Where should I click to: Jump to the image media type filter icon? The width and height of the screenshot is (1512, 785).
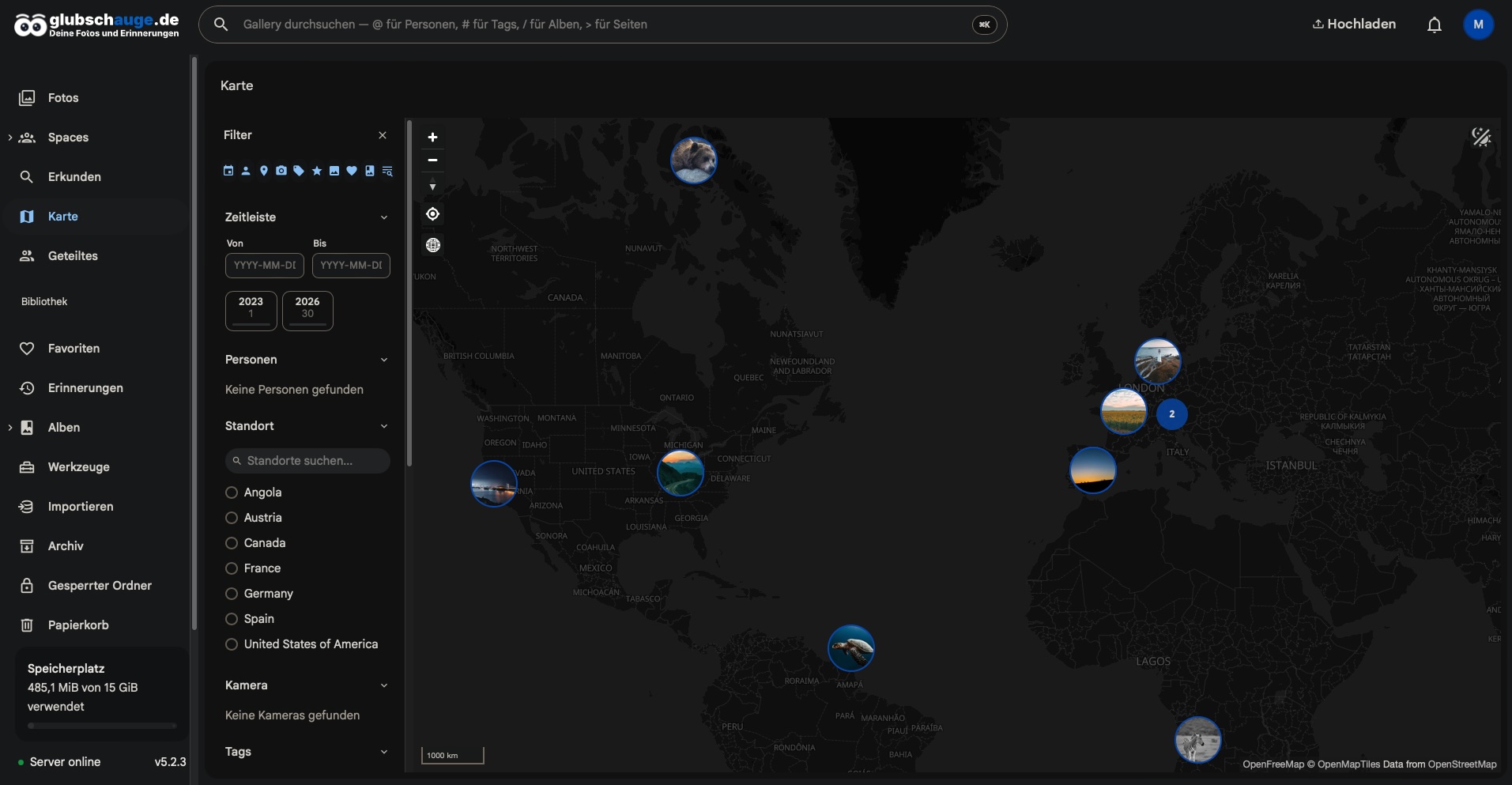[334, 171]
